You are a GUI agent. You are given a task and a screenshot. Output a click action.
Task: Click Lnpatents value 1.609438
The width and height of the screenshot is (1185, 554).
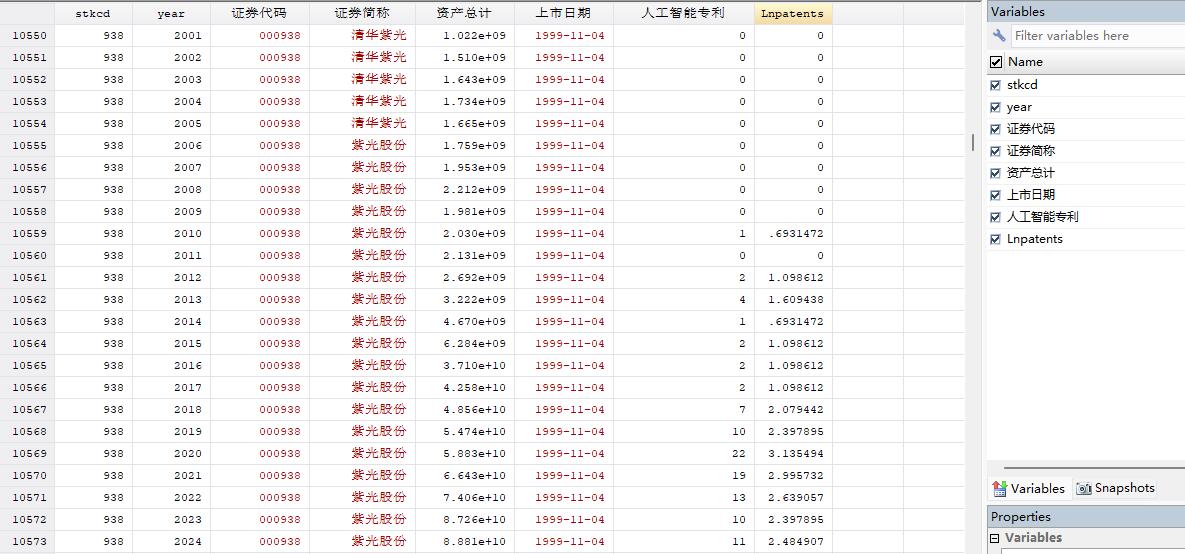[x=798, y=300]
